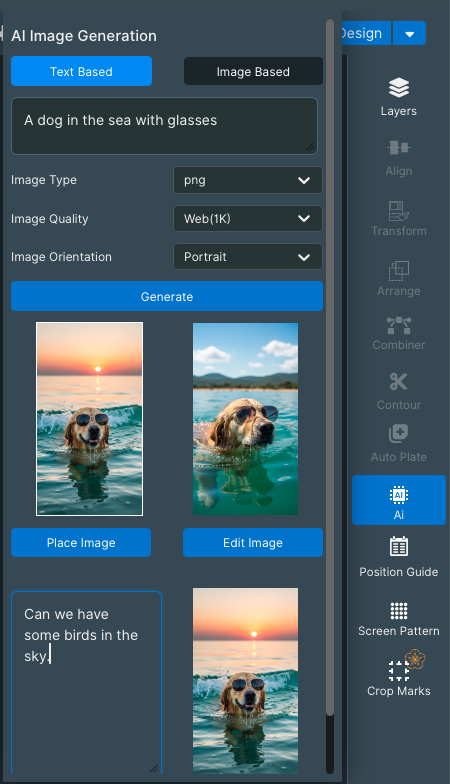Open the Layers panel icon

coord(398,88)
